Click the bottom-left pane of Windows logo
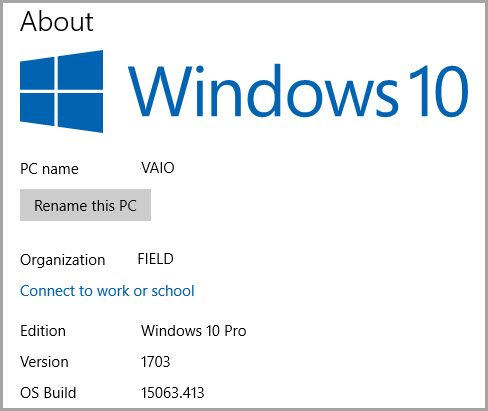The width and height of the screenshot is (488, 411). pos(37,109)
